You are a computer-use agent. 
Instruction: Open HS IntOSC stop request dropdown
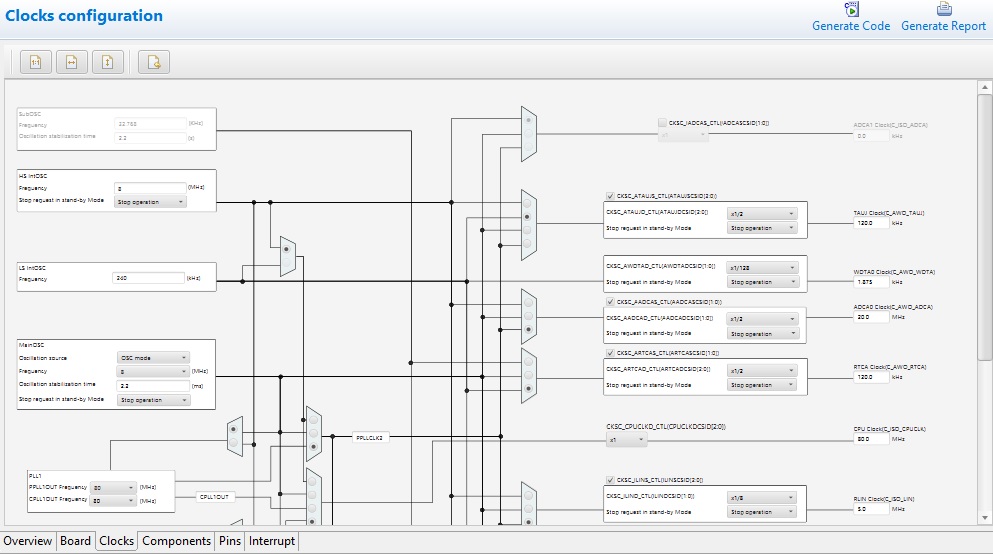click(151, 202)
